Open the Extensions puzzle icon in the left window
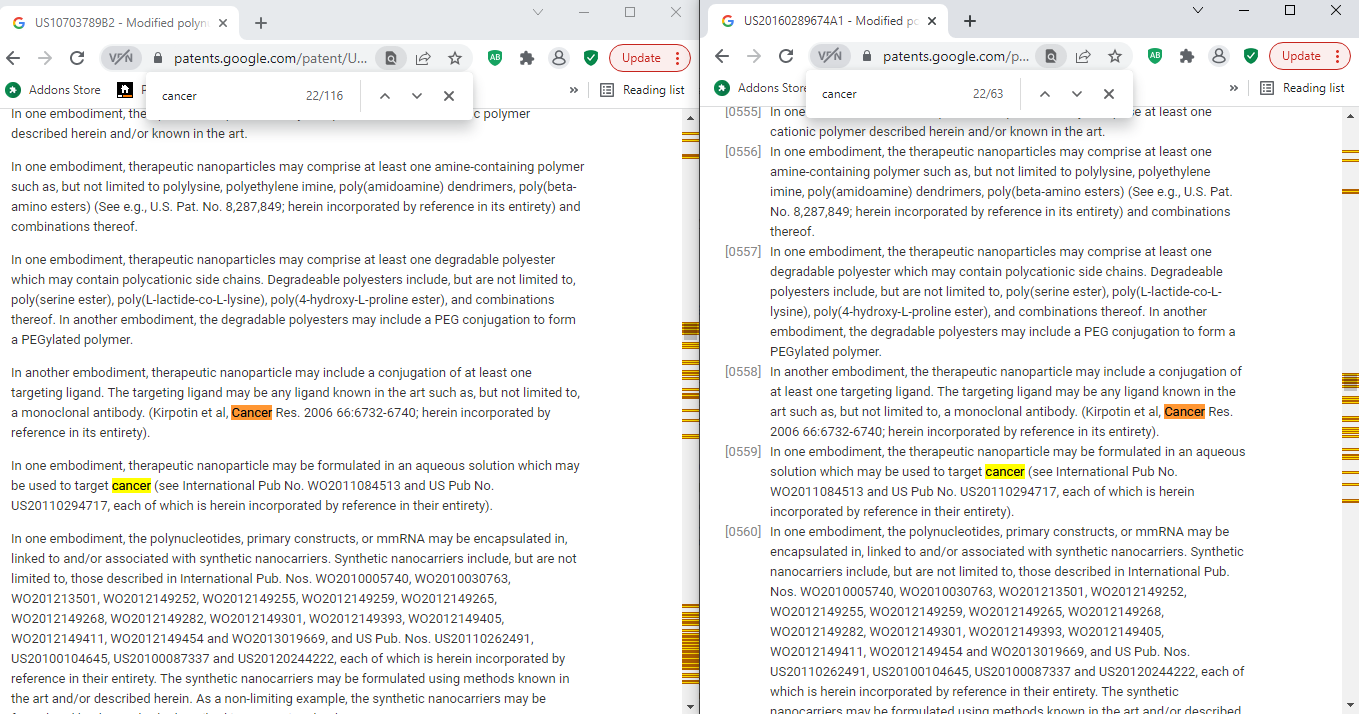 (527, 58)
